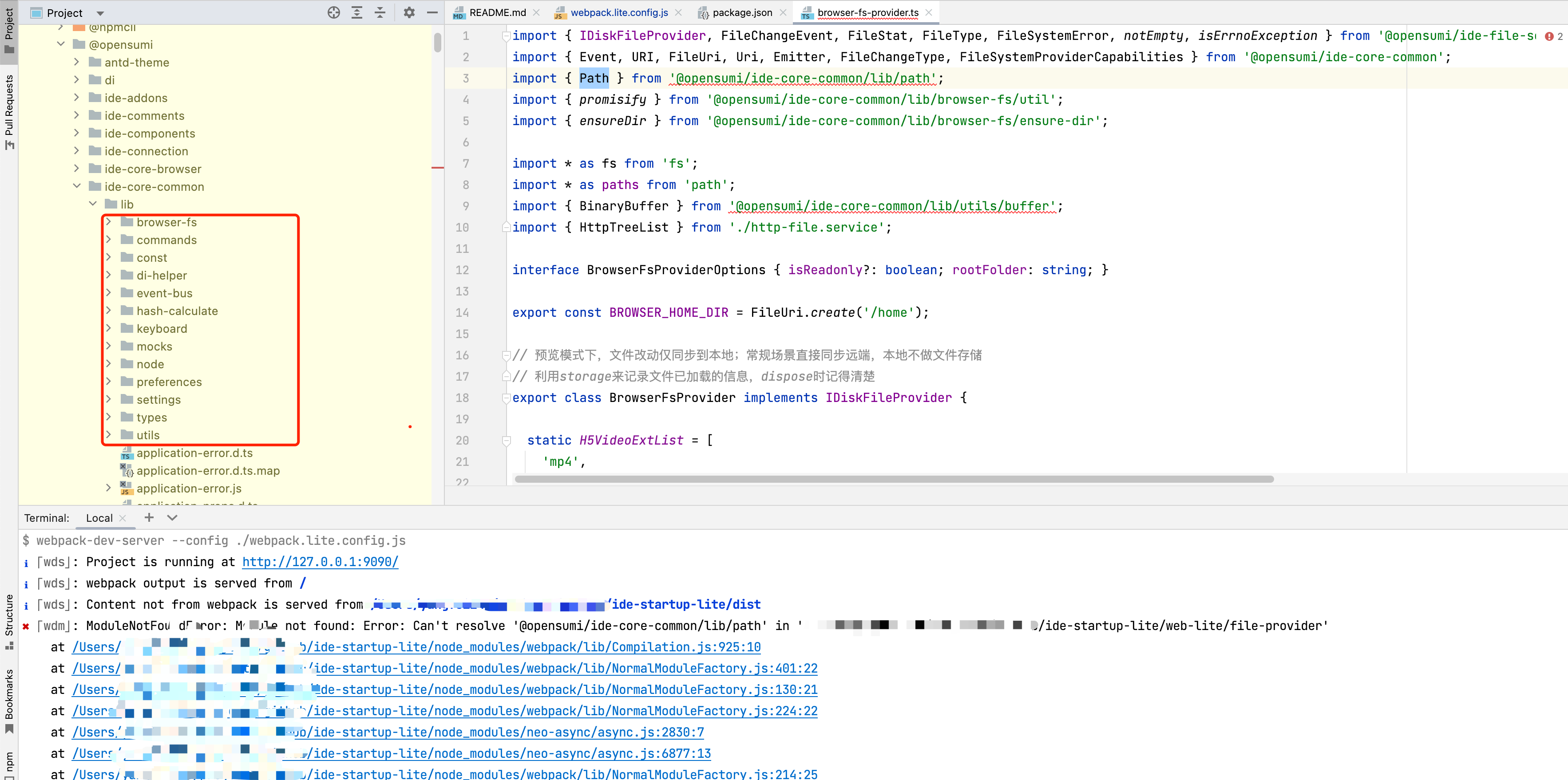Image resolution: width=1568 pixels, height=780 pixels.
Task: Expand the browser-fs folder
Action: coord(110,221)
